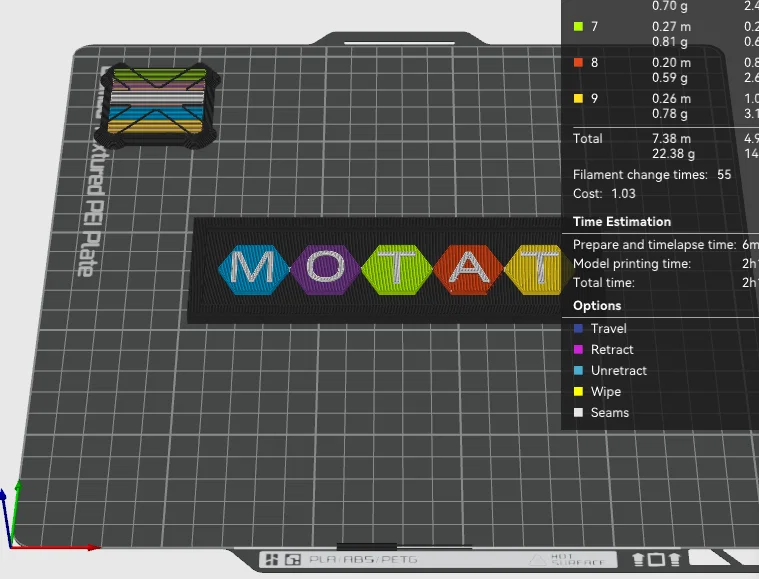Screen dimensions: 759x579
Task: Select the purple hexagon with letter O
Action: tap(326, 269)
